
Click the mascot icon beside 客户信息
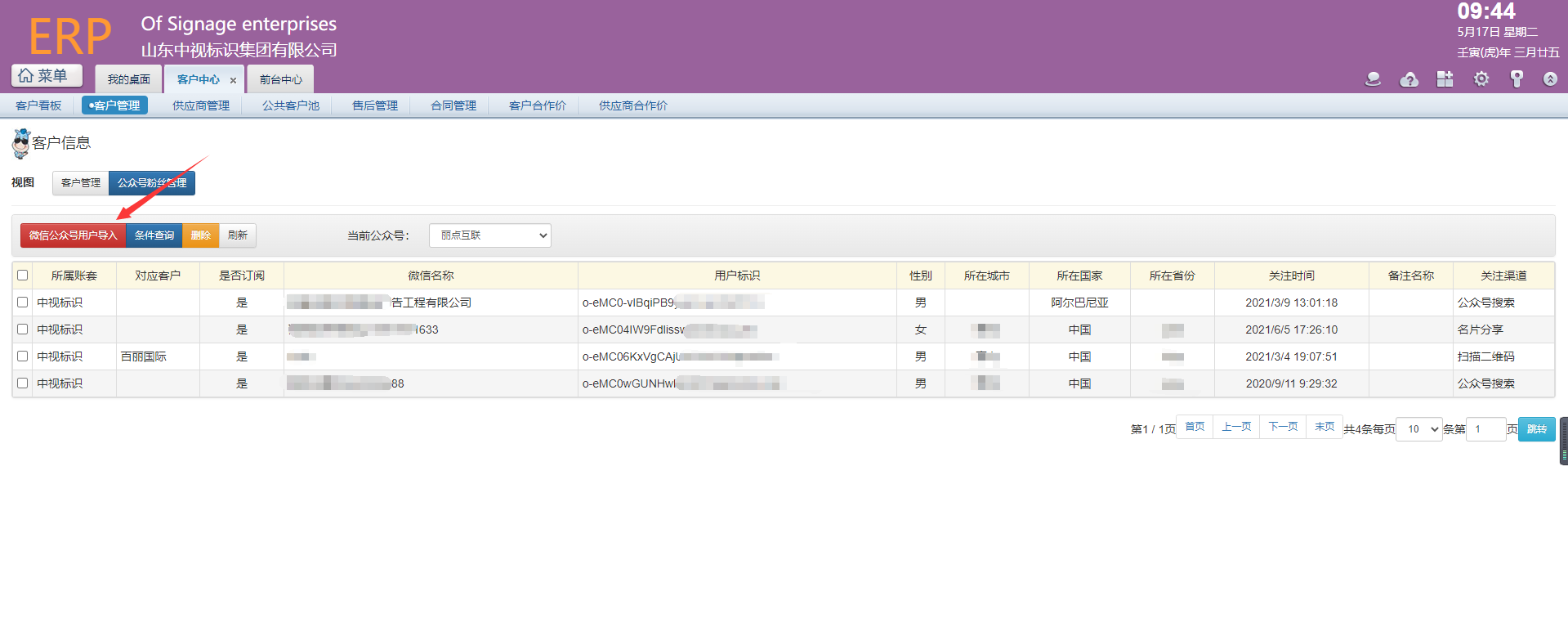click(x=20, y=143)
